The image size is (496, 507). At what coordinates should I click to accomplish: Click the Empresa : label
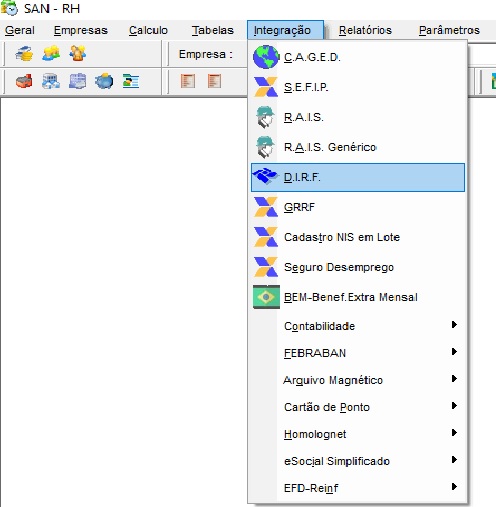206,54
